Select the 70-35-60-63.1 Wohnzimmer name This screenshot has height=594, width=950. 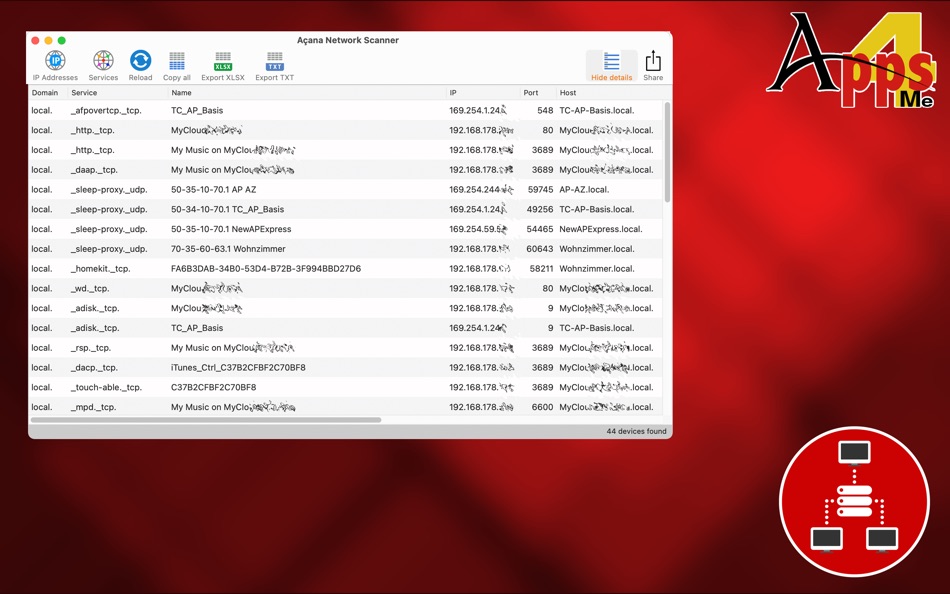click(228, 249)
